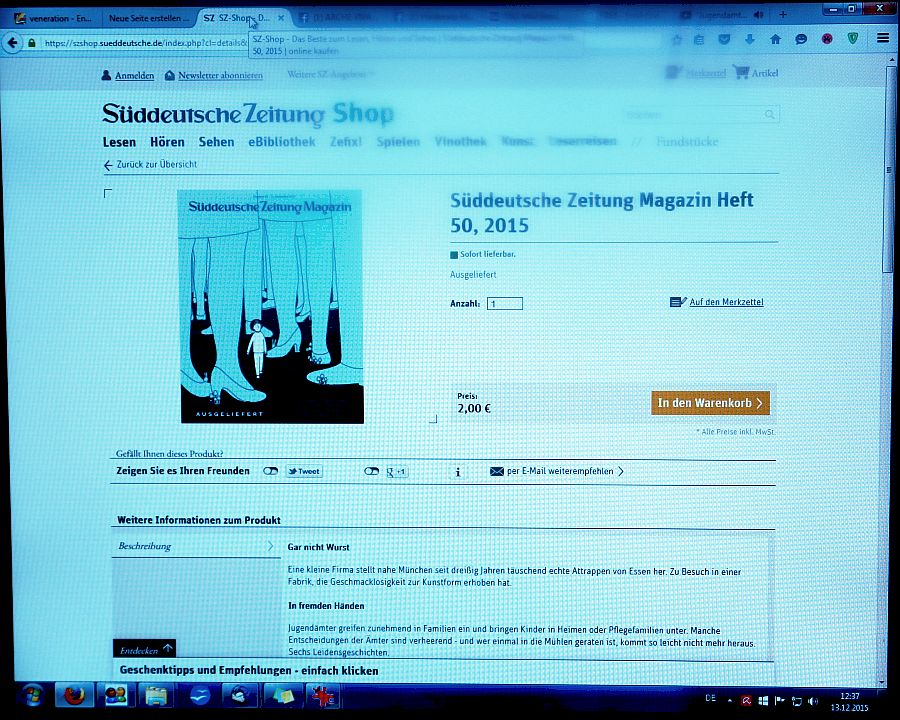Click the shopping cart icon
The height and width of the screenshot is (720, 900).
point(741,73)
